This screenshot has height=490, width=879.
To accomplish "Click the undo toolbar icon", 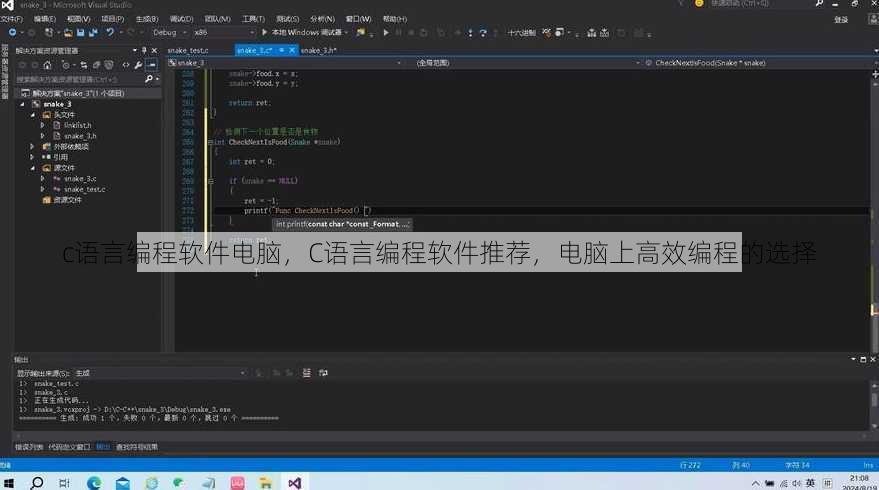I will 110,33.
